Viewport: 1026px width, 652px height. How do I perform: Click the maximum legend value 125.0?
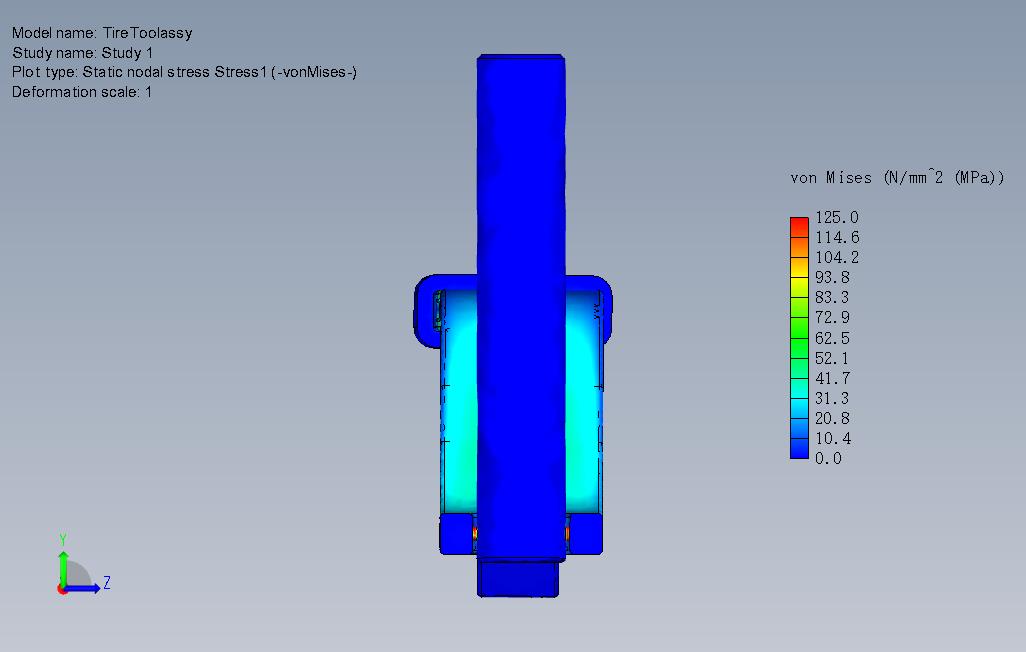837,217
